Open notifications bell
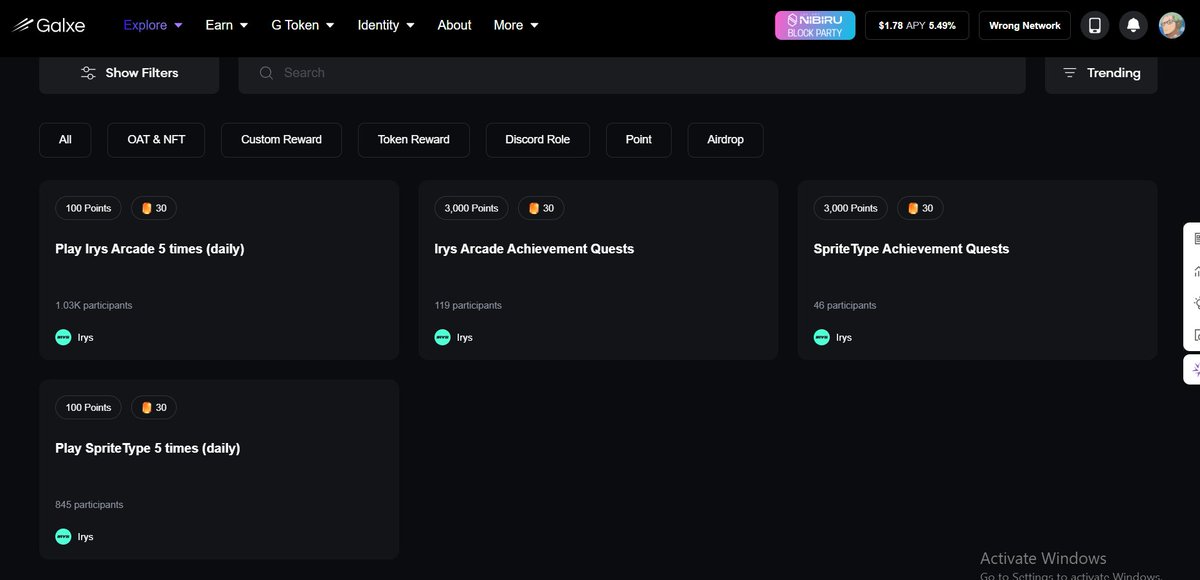 click(x=1133, y=25)
